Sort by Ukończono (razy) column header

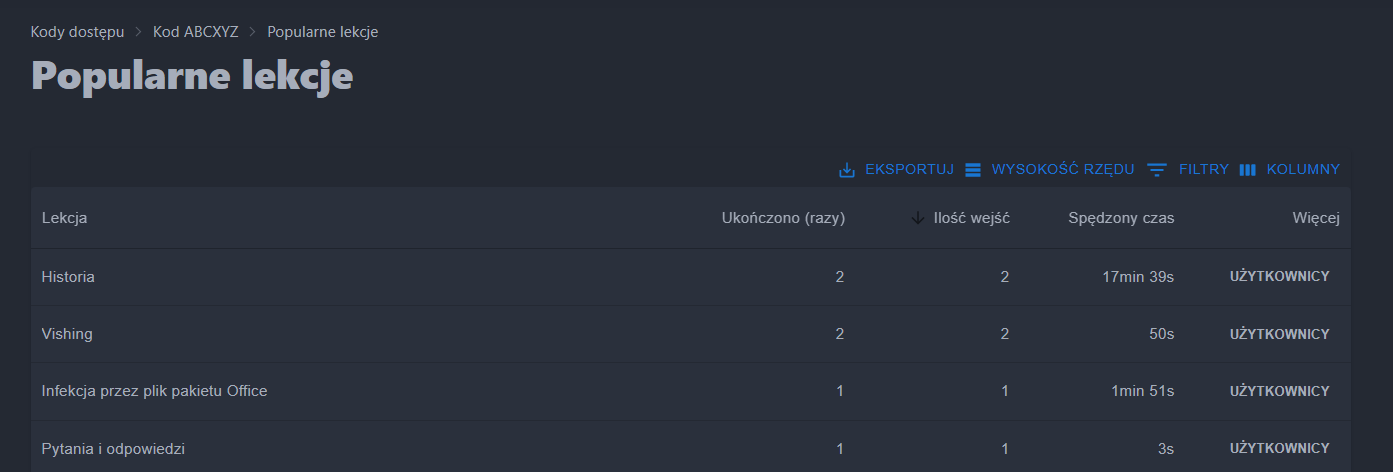[783, 218]
